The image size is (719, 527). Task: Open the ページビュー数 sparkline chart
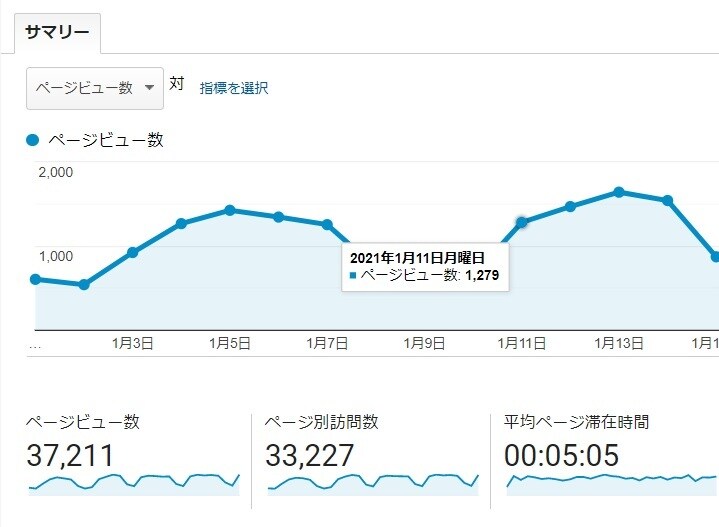[134, 484]
